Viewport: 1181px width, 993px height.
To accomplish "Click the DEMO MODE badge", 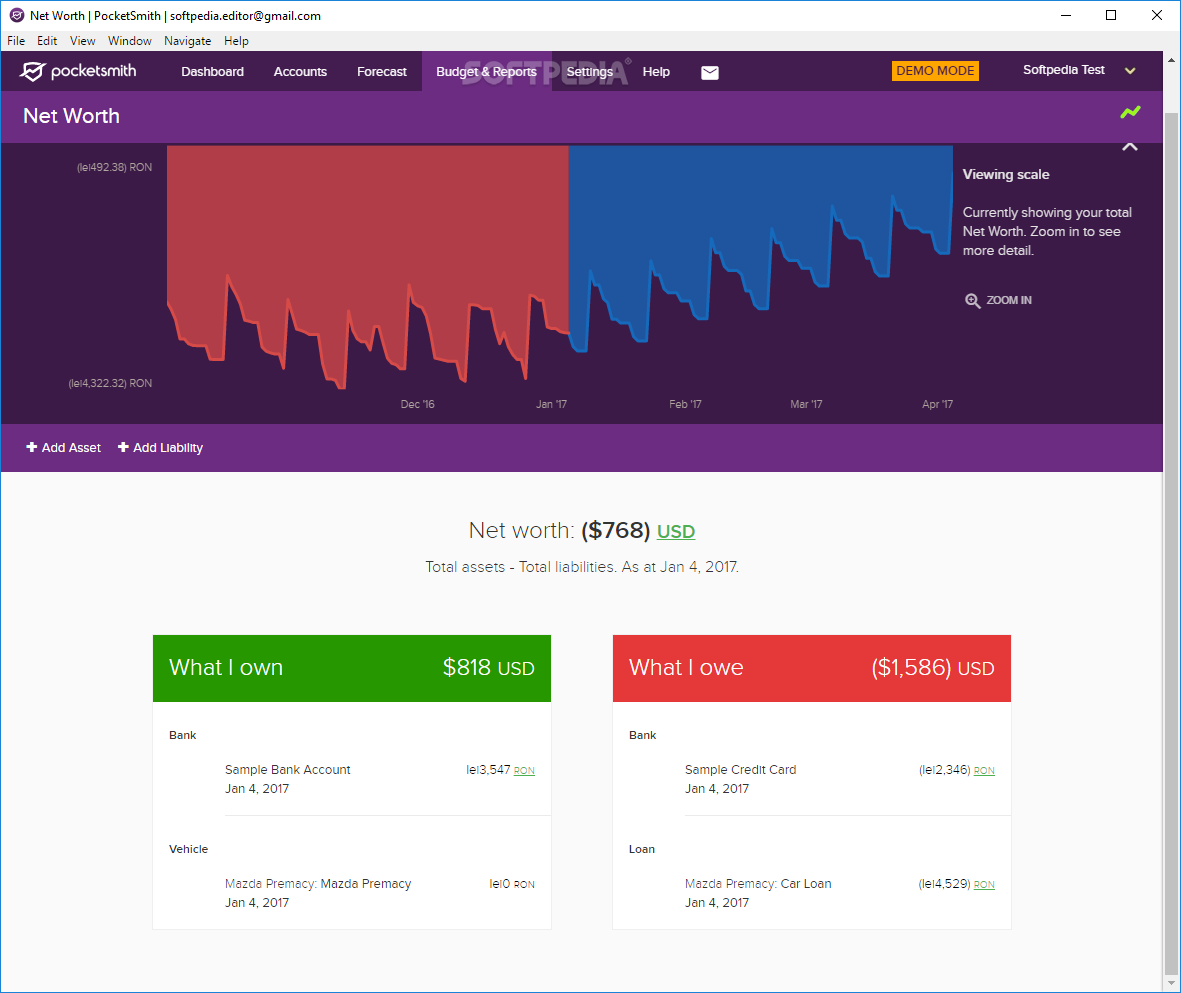I will [935, 71].
